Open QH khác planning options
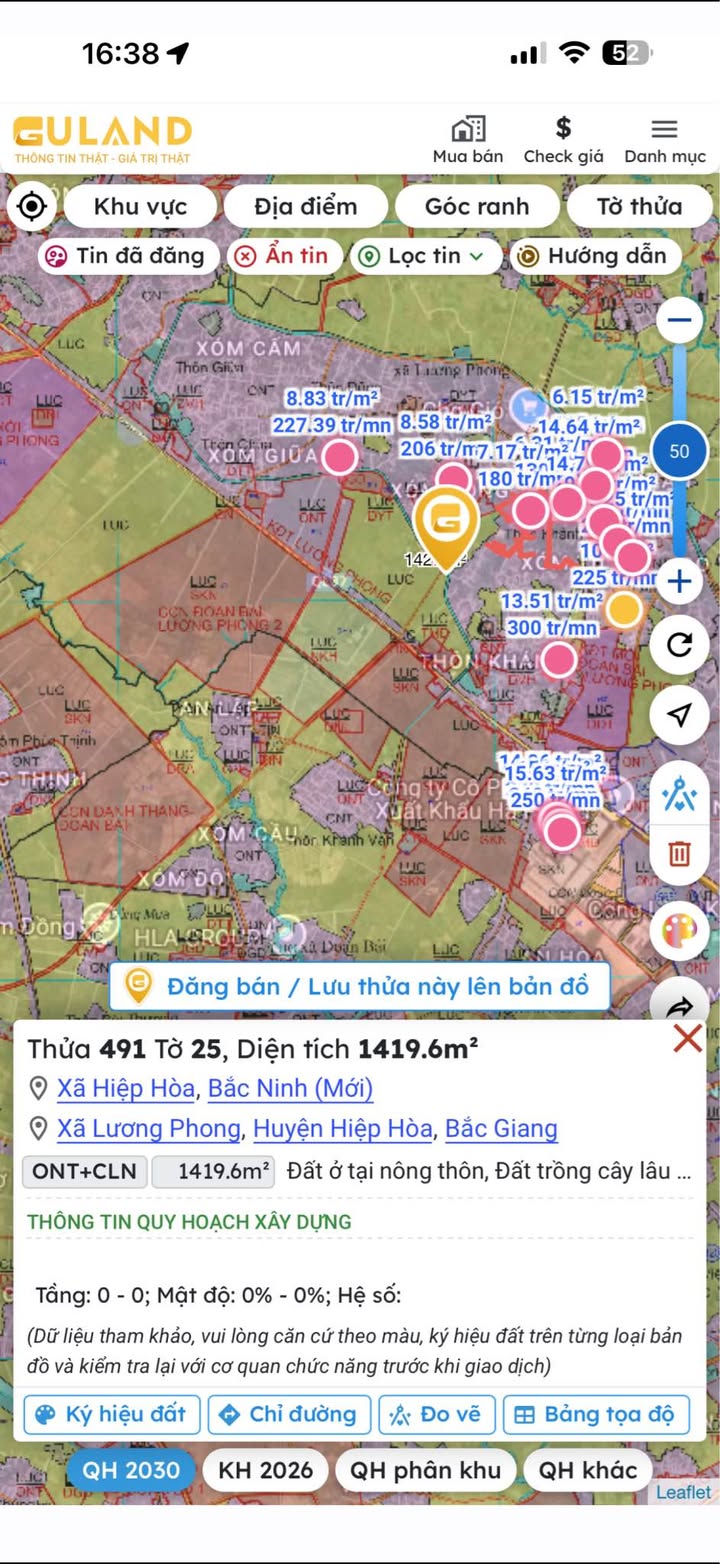 point(587,1470)
